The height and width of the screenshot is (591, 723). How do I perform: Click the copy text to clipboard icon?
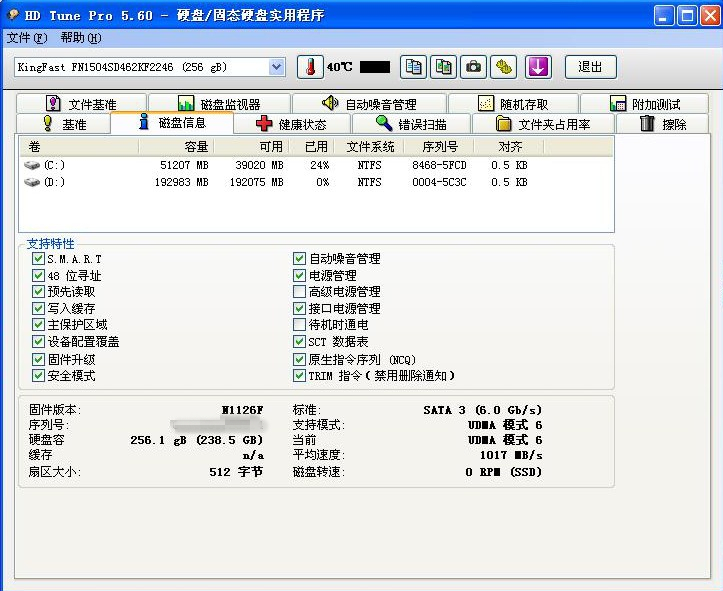tap(413, 67)
